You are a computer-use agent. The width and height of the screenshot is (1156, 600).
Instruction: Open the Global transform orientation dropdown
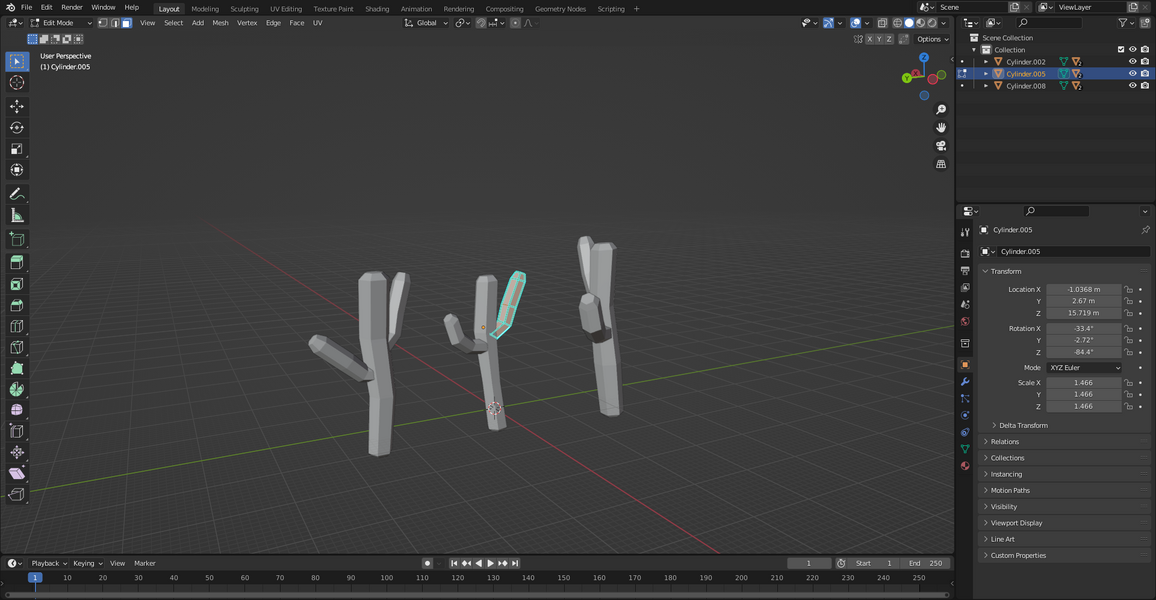(426, 23)
